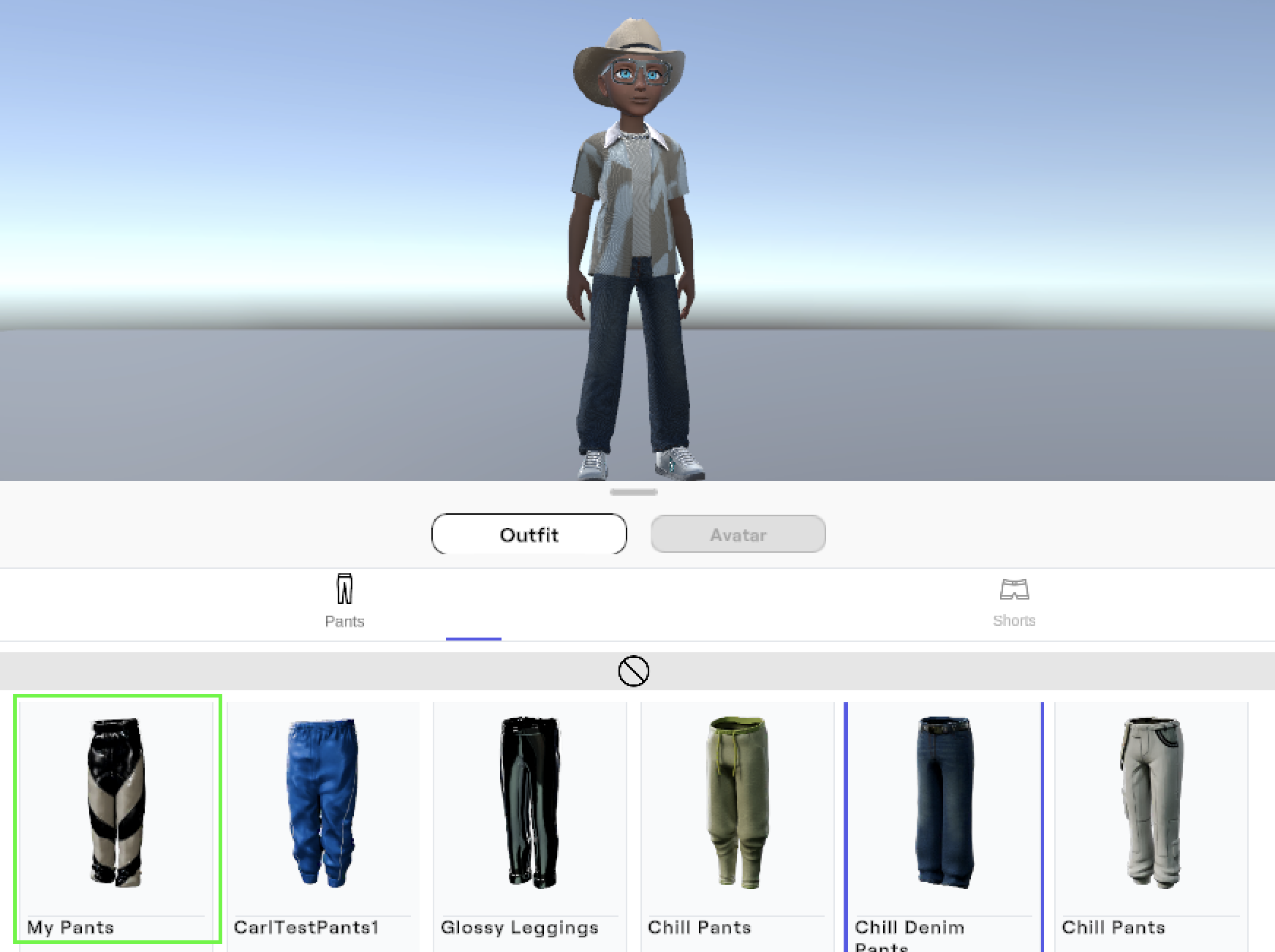Select CarlTestPants1 blue pants

click(322, 804)
